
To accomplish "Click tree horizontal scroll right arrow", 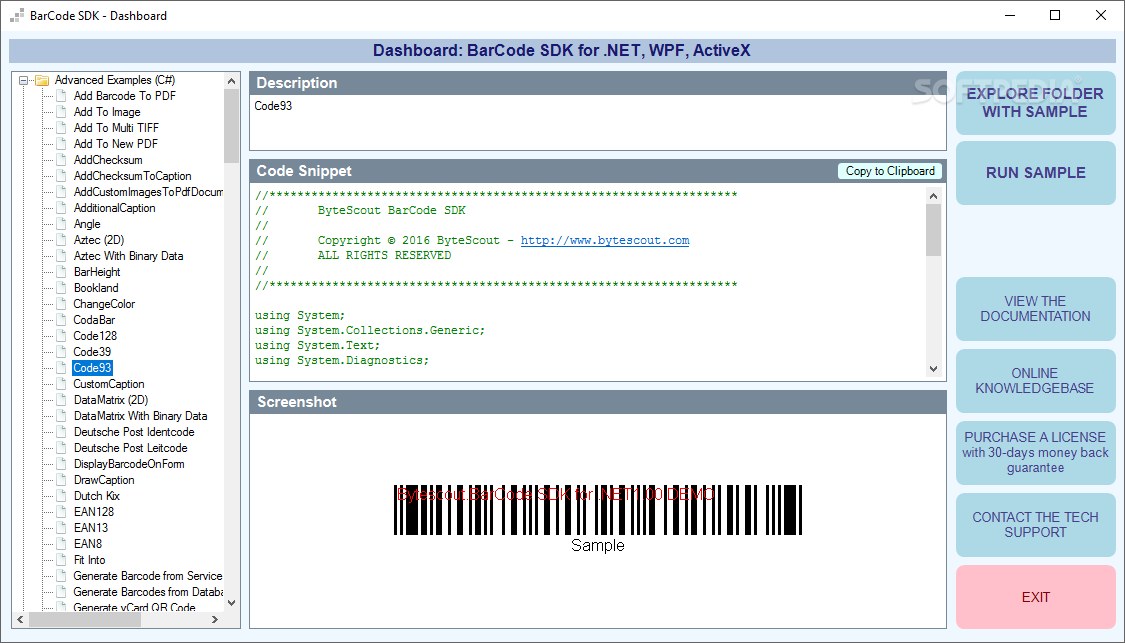I will click(x=215, y=619).
